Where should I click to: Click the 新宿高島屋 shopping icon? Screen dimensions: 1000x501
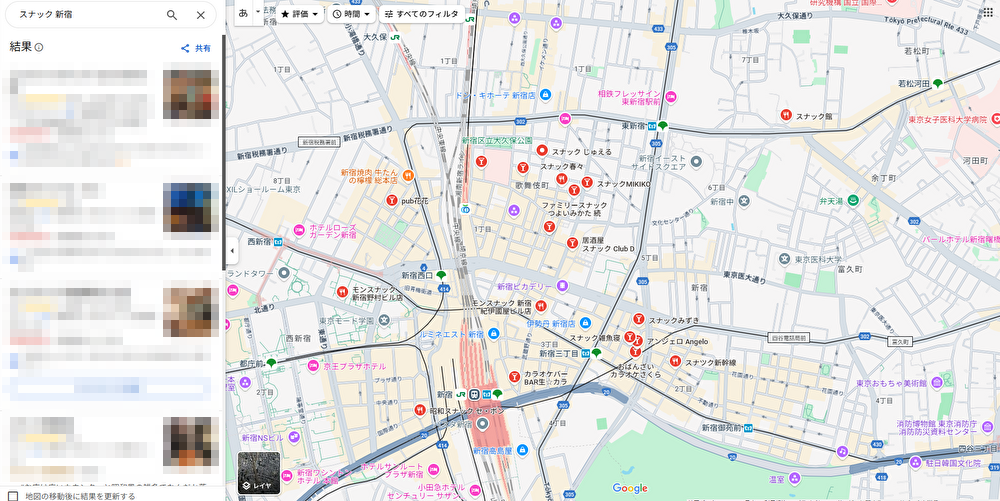(x=522, y=450)
